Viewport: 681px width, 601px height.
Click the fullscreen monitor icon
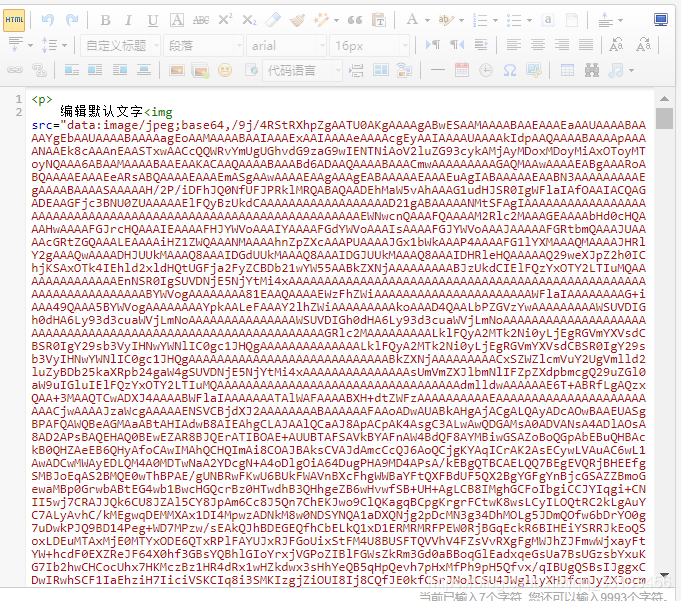click(661, 20)
